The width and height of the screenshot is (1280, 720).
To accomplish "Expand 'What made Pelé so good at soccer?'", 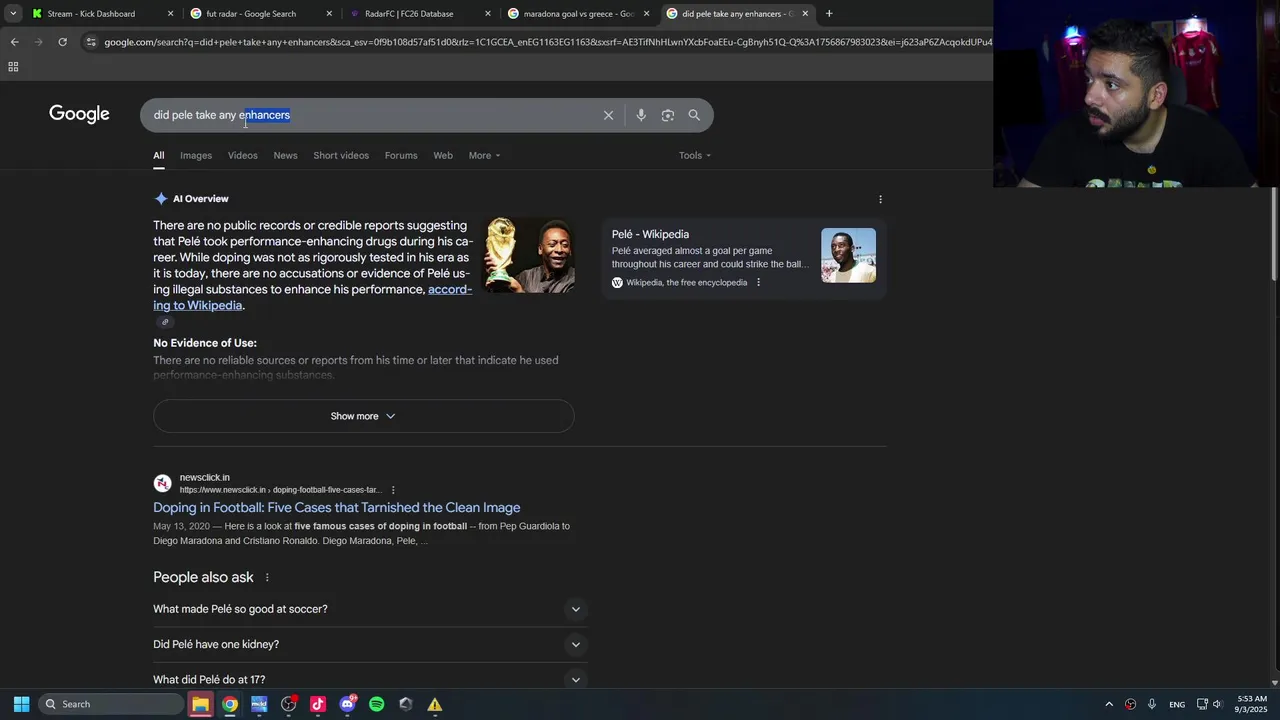I will point(369,609).
